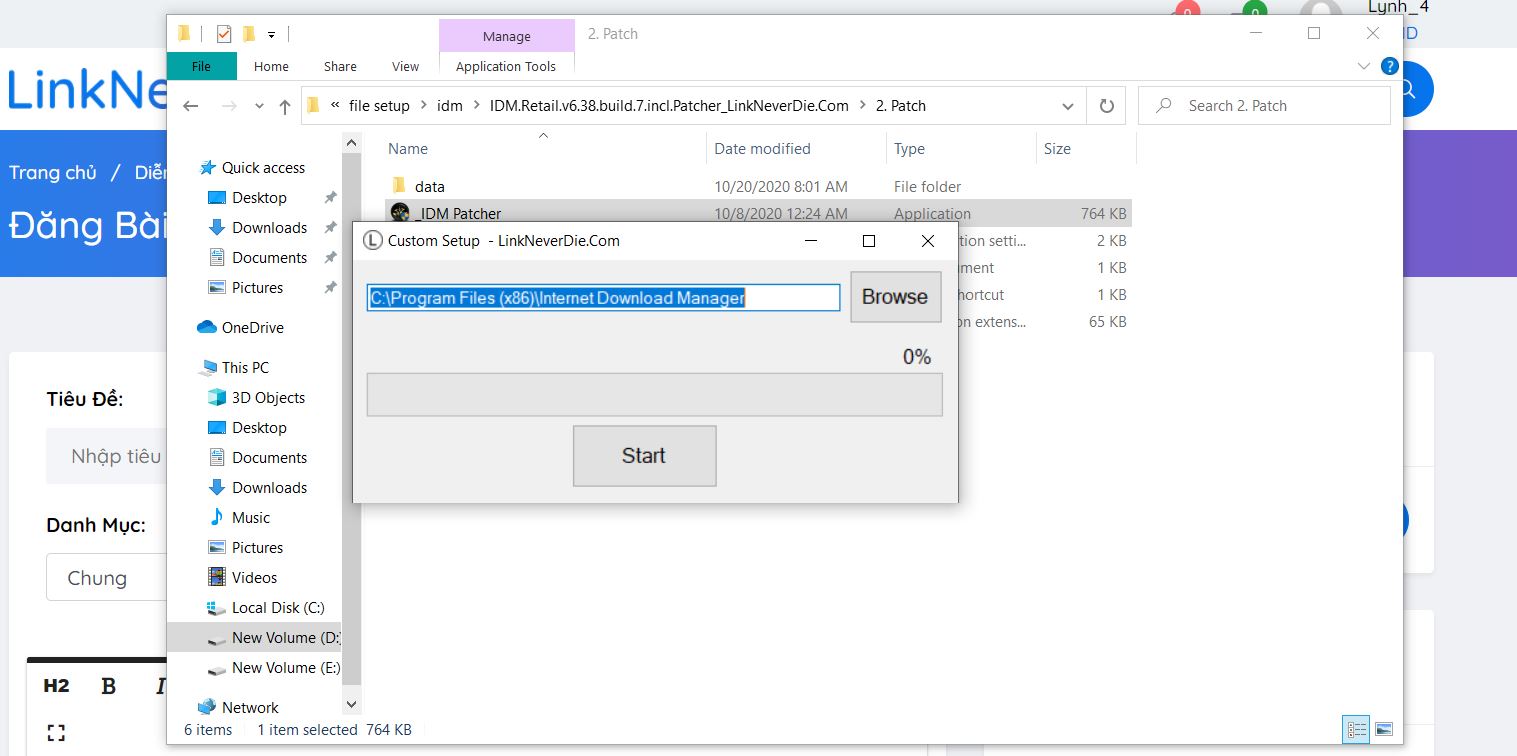Switch to large icons view in status bar
Screen dimensions: 1517x756
pos(1384,730)
